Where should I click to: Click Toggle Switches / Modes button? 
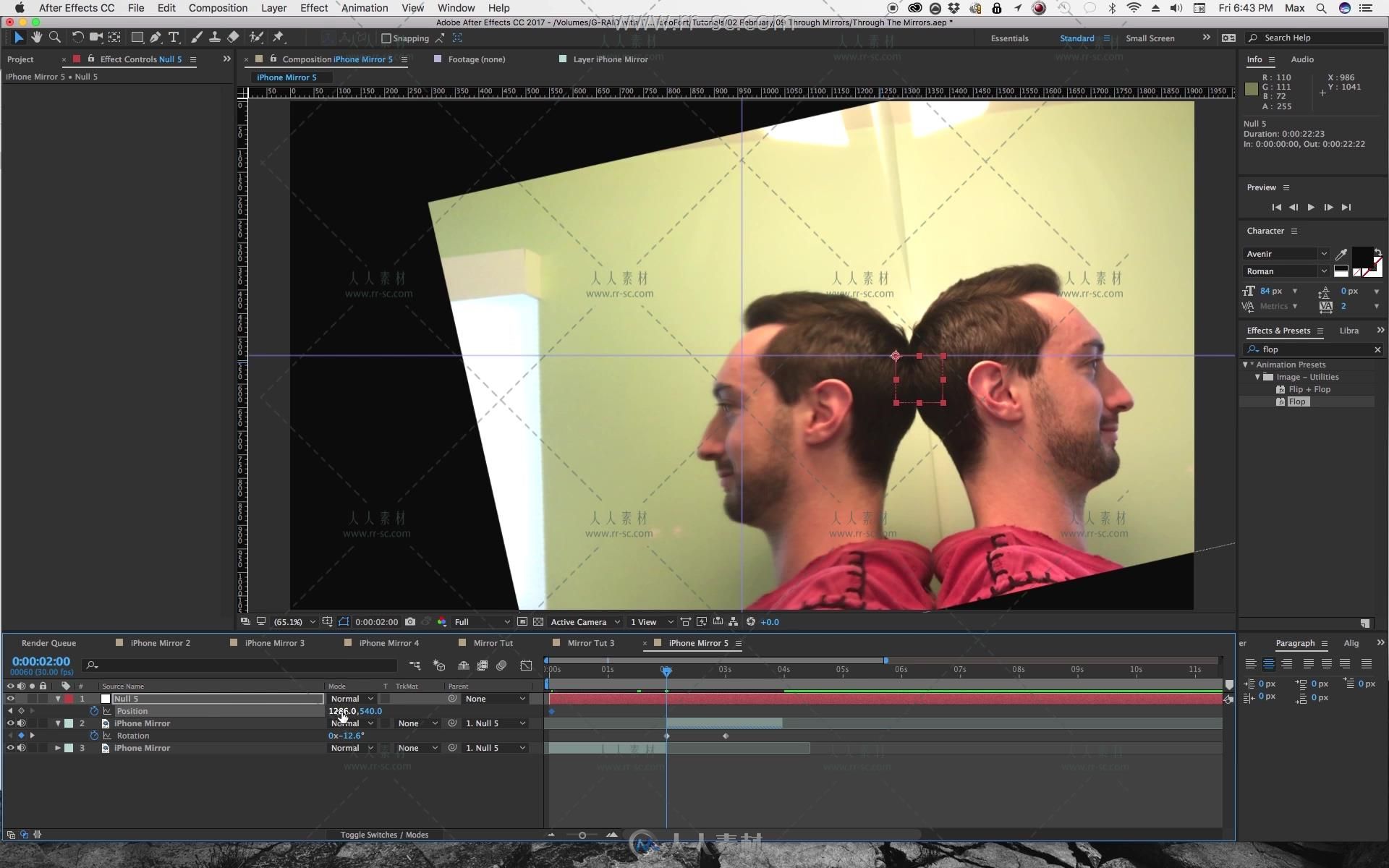coord(384,835)
